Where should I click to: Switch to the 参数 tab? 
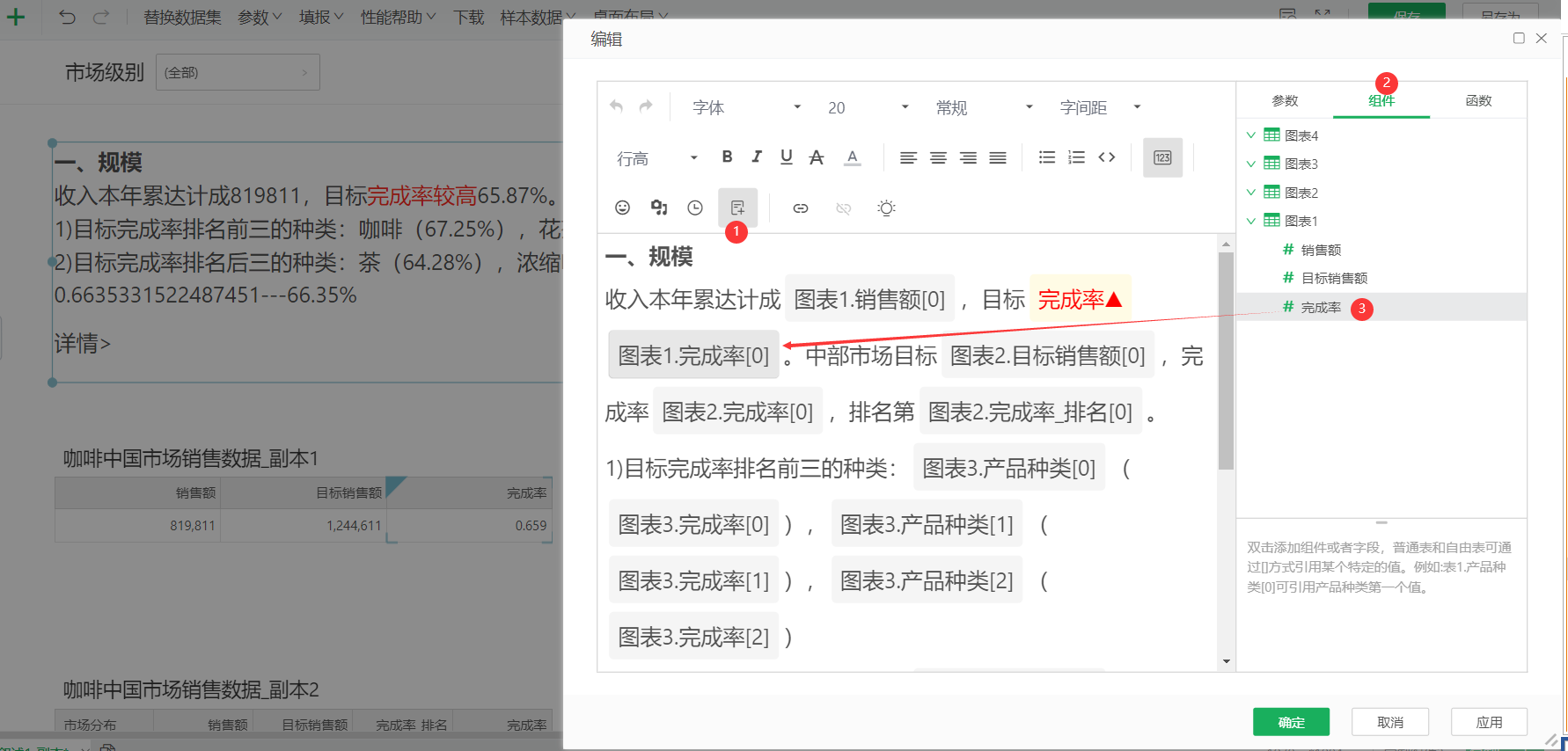click(1285, 100)
